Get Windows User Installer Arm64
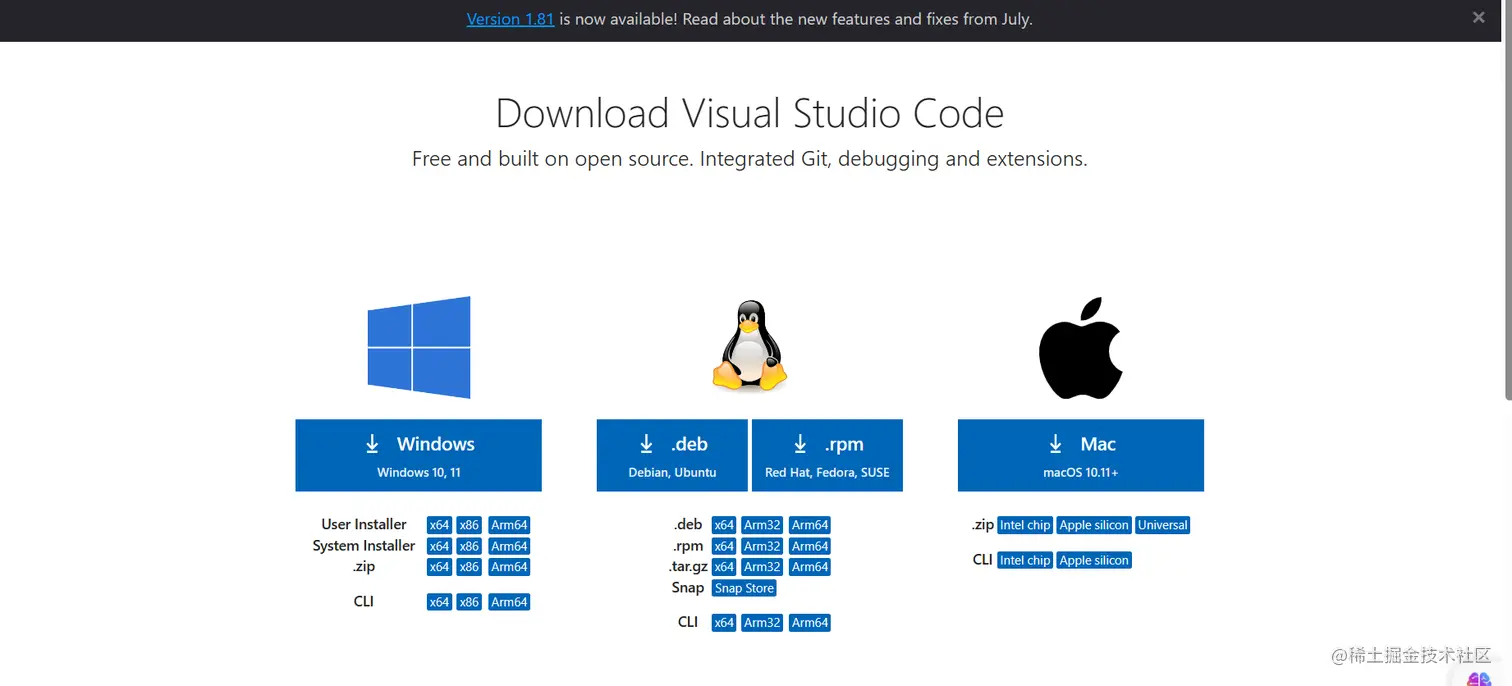Image resolution: width=1512 pixels, height=686 pixels. (509, 525)
